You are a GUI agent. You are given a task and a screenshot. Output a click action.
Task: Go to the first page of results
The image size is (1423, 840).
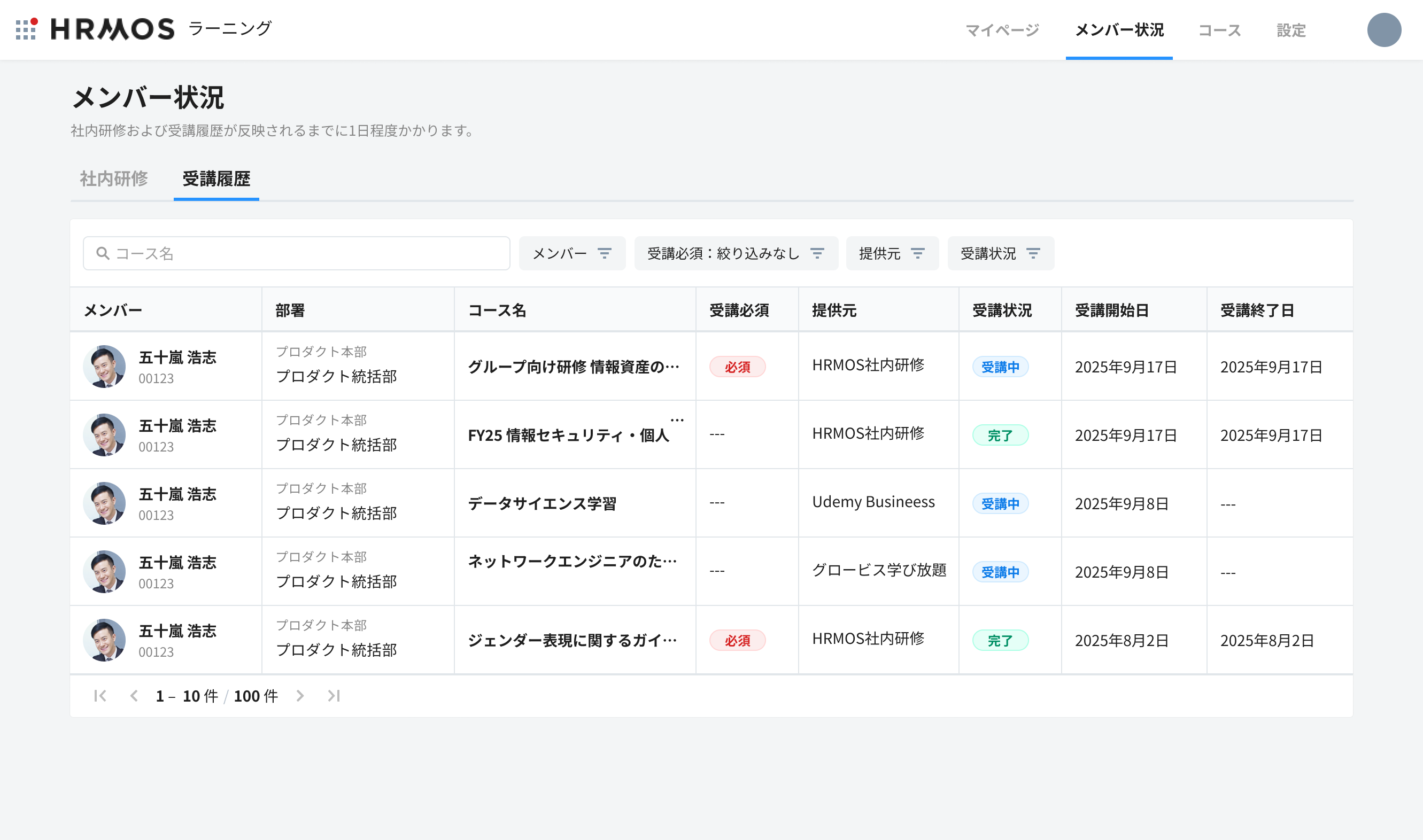(x=100, y=696)
